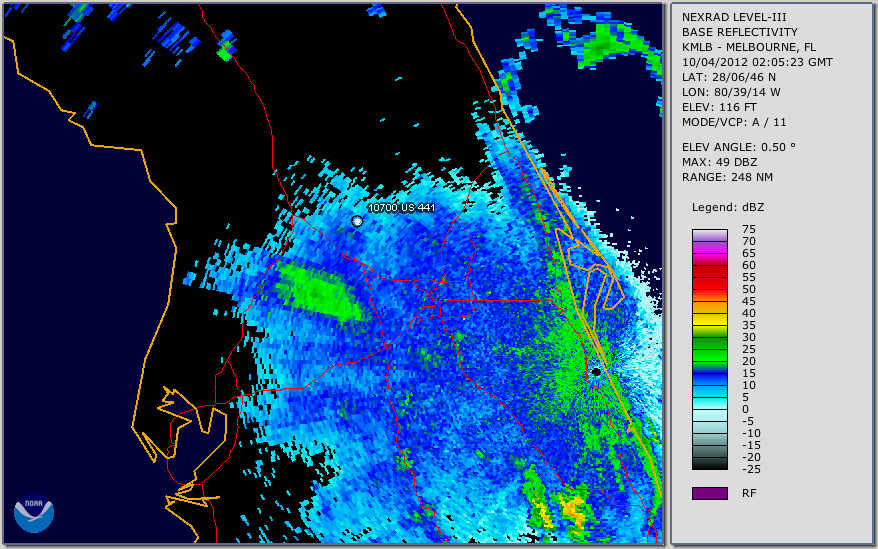Click the dBZ color scale bar
Viewport: 878px width, 549px height.
point(709,349)
